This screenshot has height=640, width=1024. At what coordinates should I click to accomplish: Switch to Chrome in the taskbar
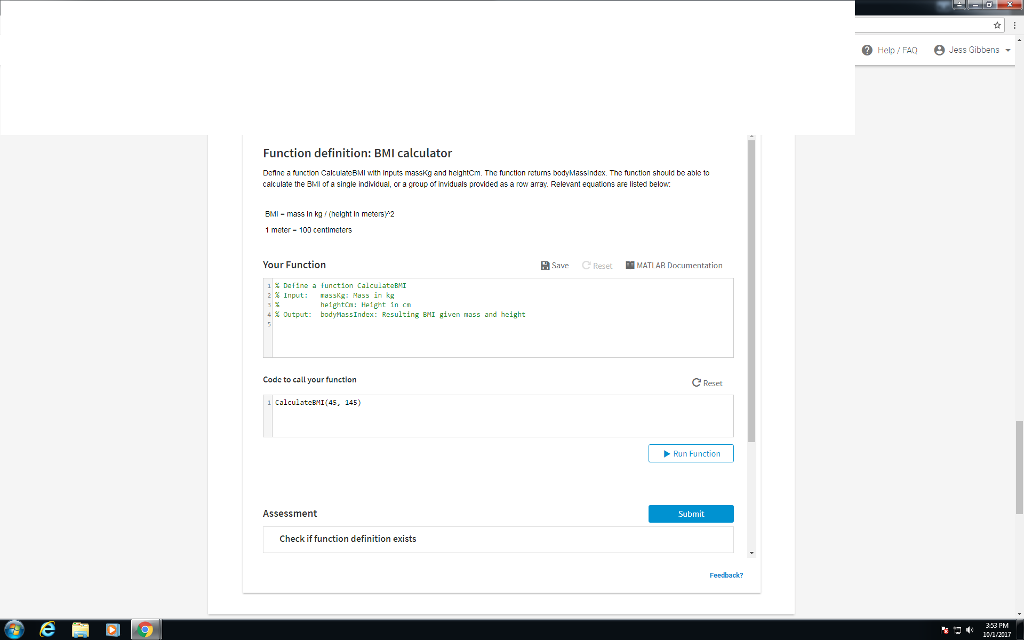145,630
